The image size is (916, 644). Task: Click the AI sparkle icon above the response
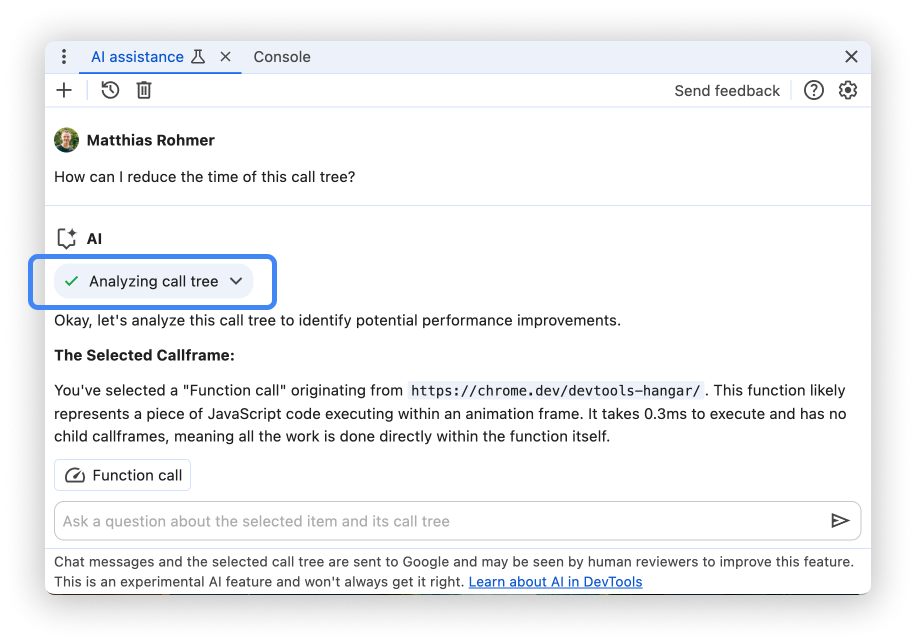coord(67,238)
